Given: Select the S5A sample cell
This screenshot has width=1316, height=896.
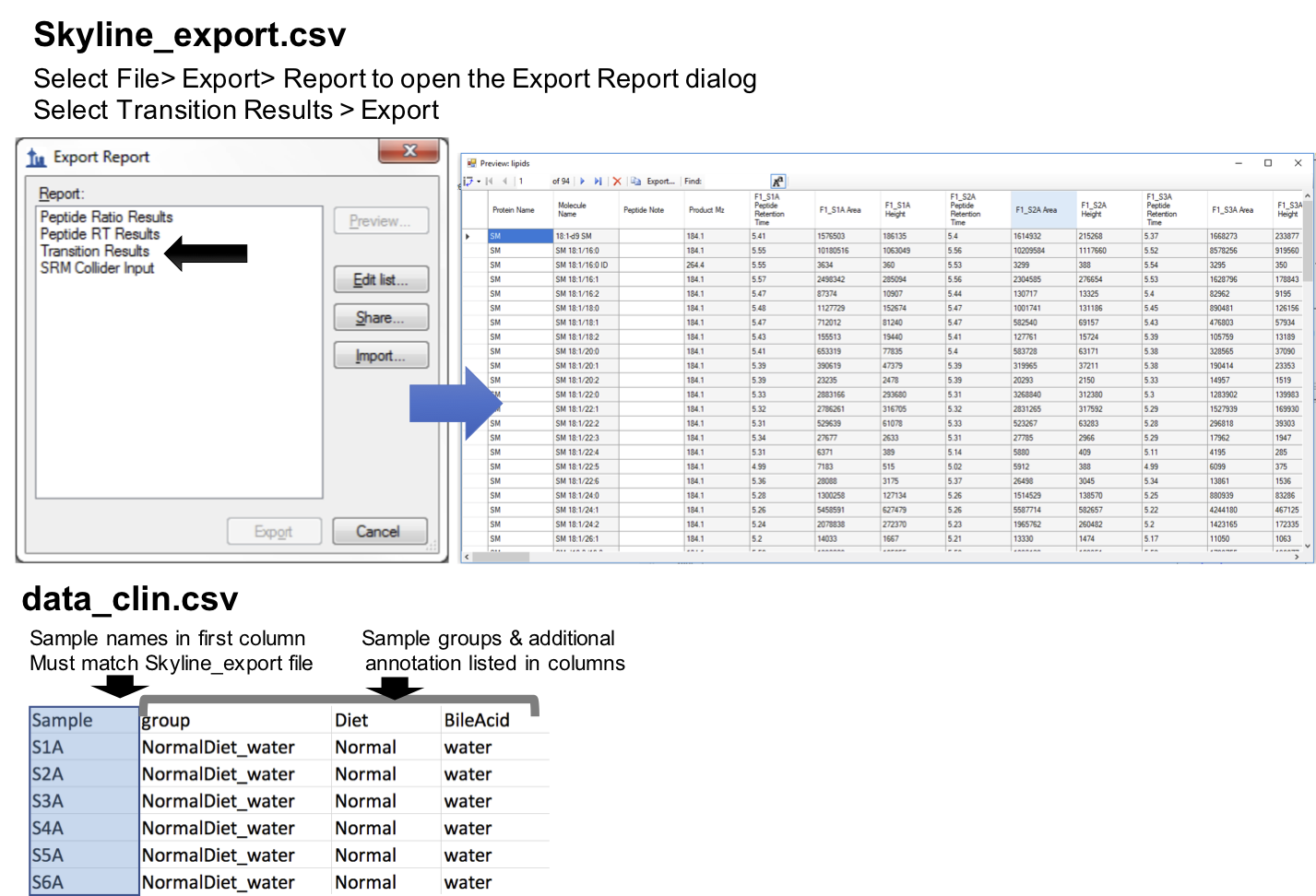Looking at the screenshot, I should [84, 855].
